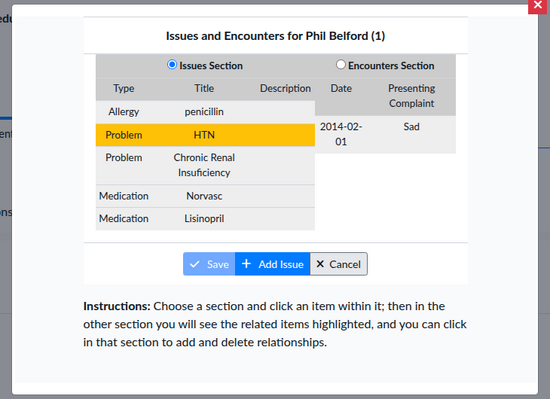
Task: Select the Lisinopril Medication row
Action: (x=205, y=219)
